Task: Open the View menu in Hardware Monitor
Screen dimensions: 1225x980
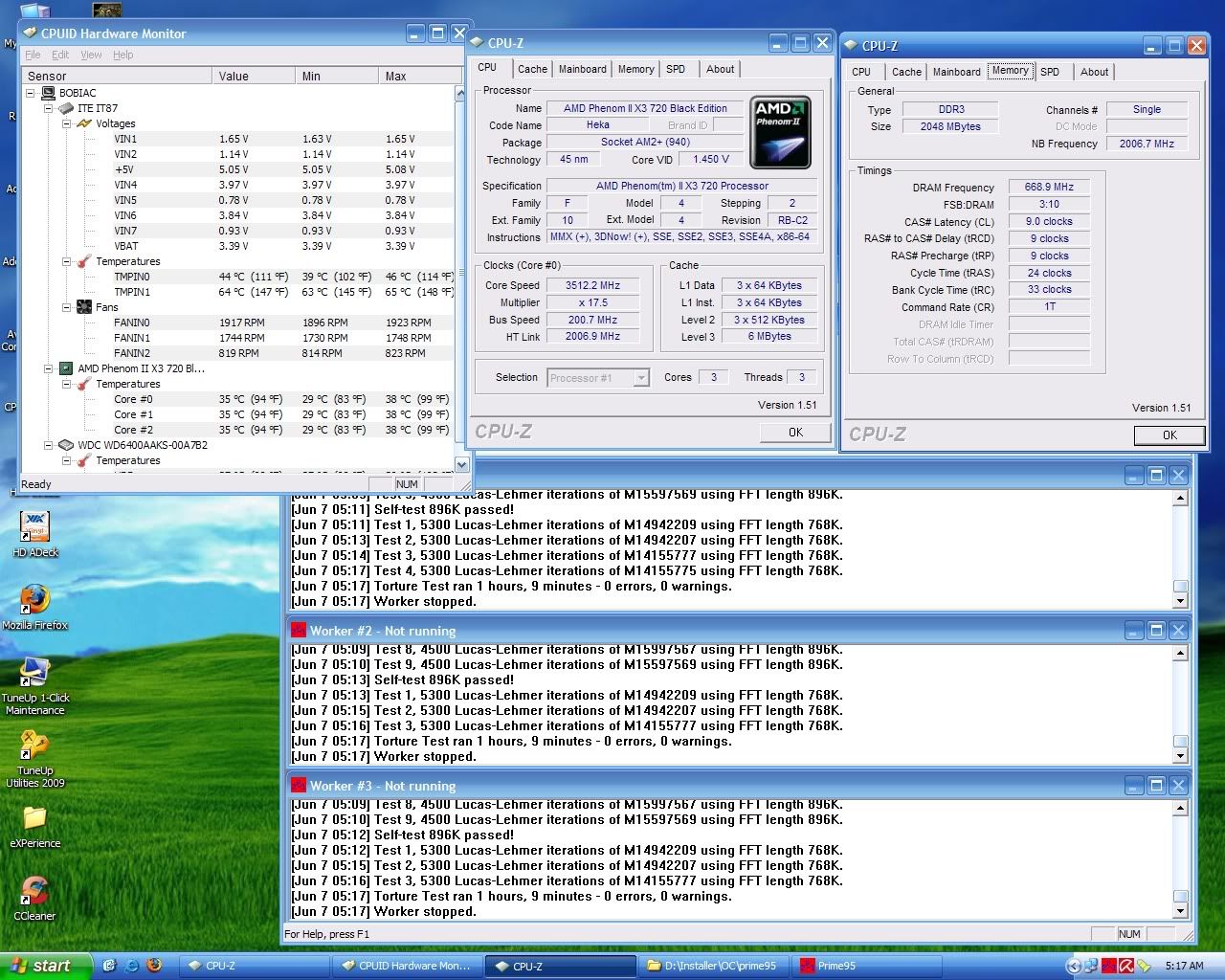Action: 91,55
